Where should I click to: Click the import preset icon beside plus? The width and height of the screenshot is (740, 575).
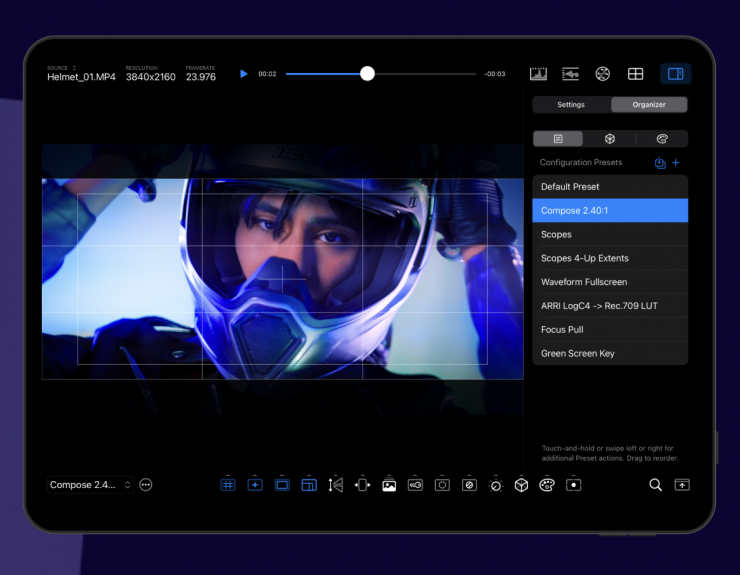[x=660, y=163]
